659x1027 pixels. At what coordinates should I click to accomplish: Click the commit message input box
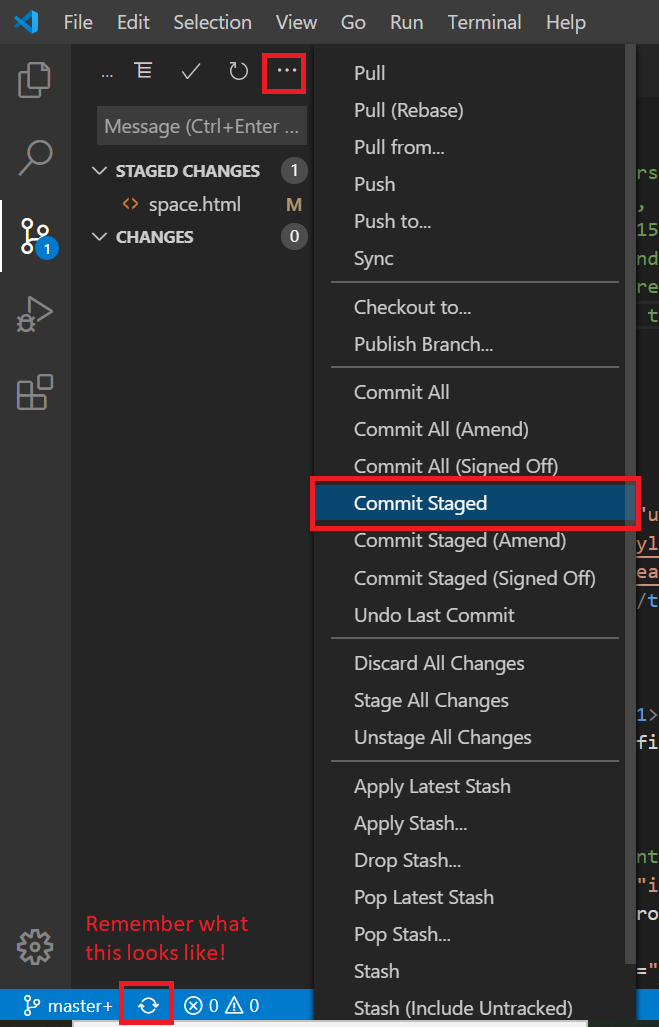(x=201, y=127)
